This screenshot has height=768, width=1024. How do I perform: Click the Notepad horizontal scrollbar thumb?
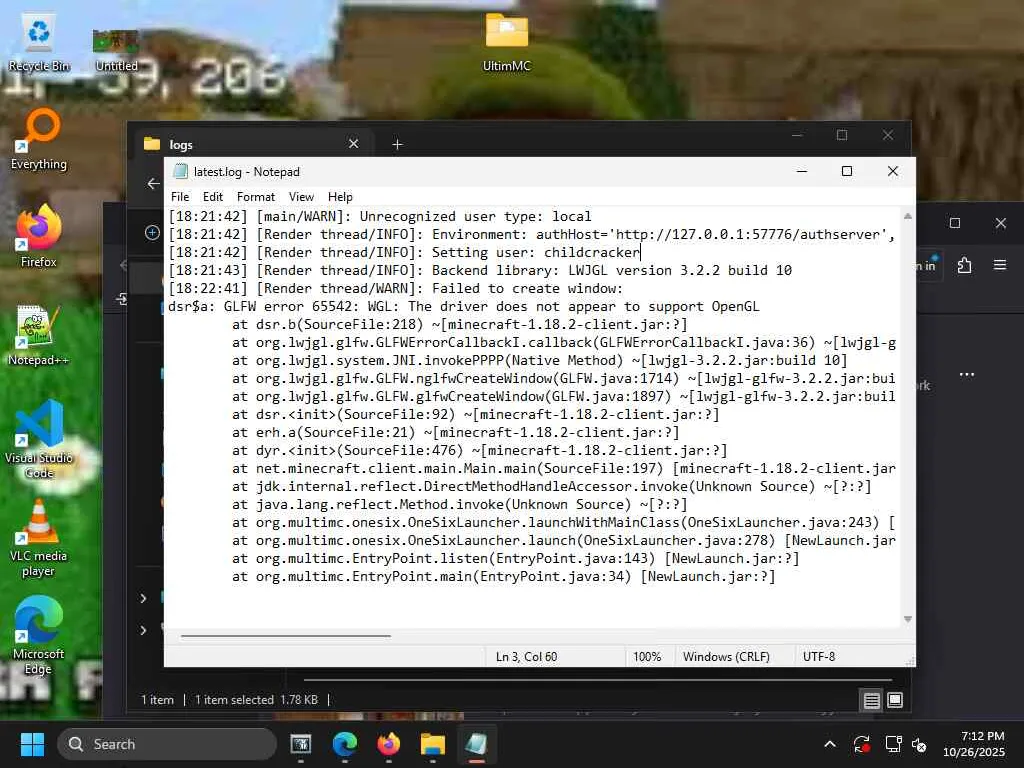click(285, 635)
